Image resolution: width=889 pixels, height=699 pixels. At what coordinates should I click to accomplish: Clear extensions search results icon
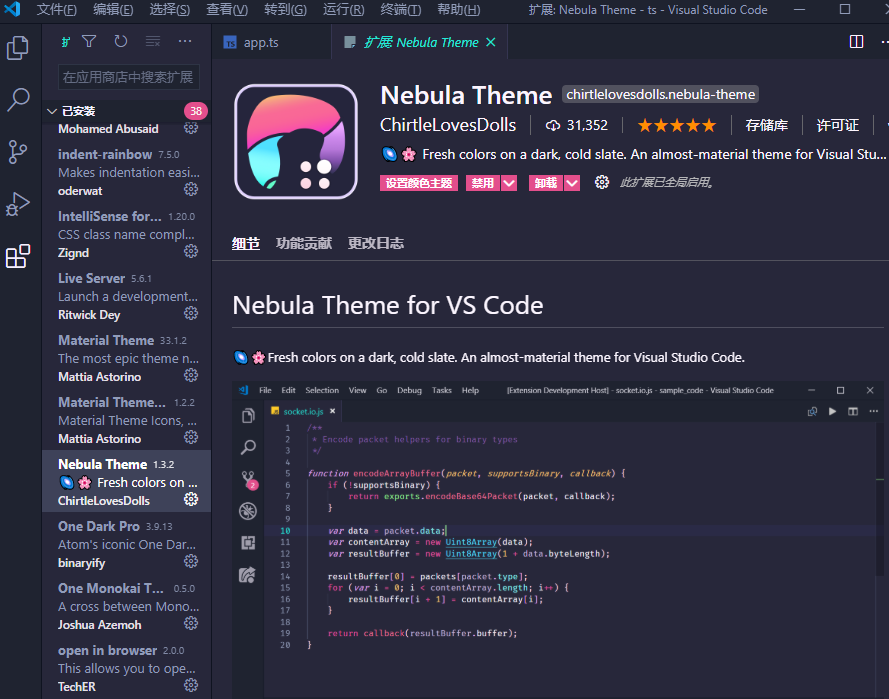coord(153,41)
